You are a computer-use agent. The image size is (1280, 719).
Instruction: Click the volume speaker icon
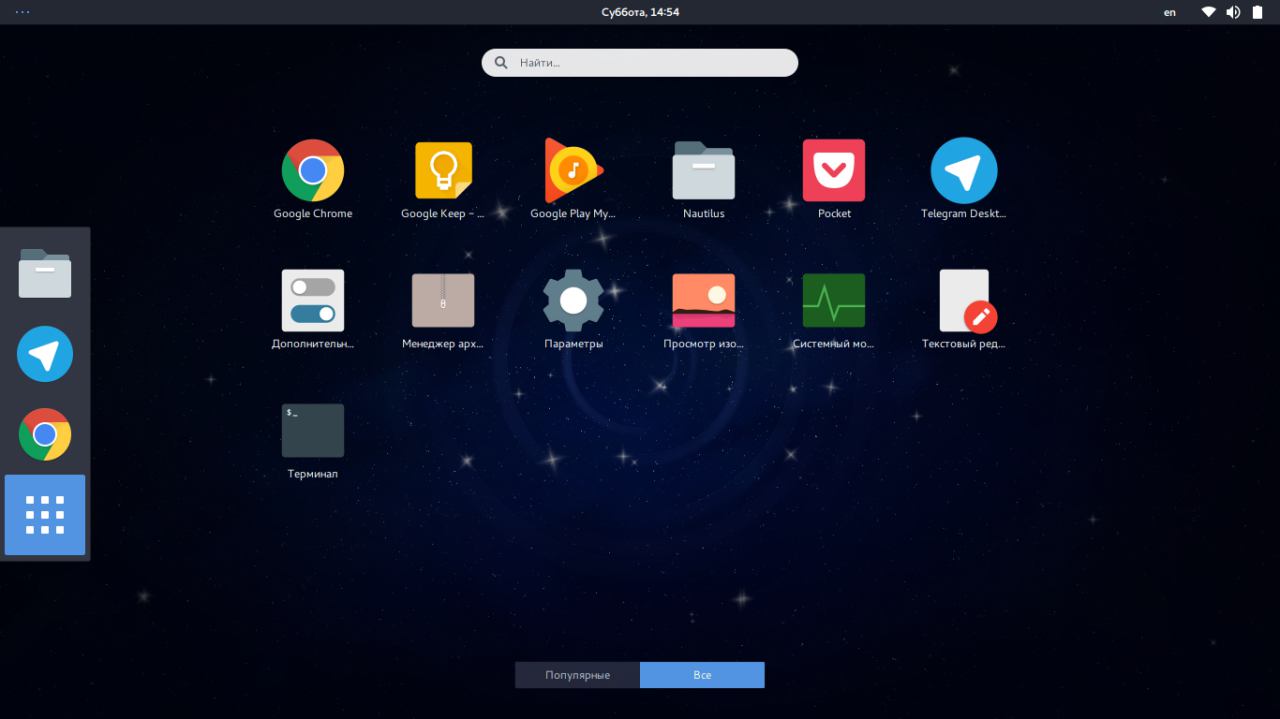coord(1233,12)
